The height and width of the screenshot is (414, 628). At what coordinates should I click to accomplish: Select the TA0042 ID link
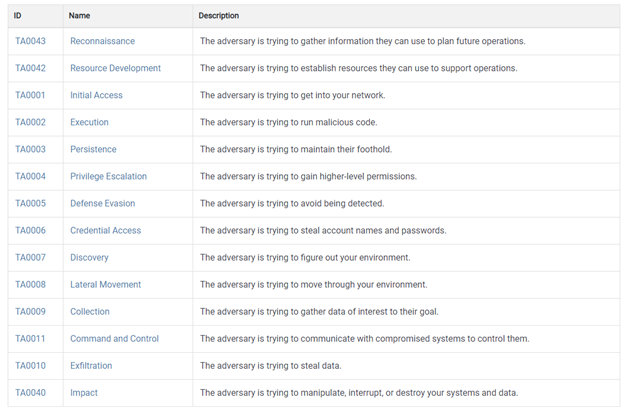click(x=28, y=68)
